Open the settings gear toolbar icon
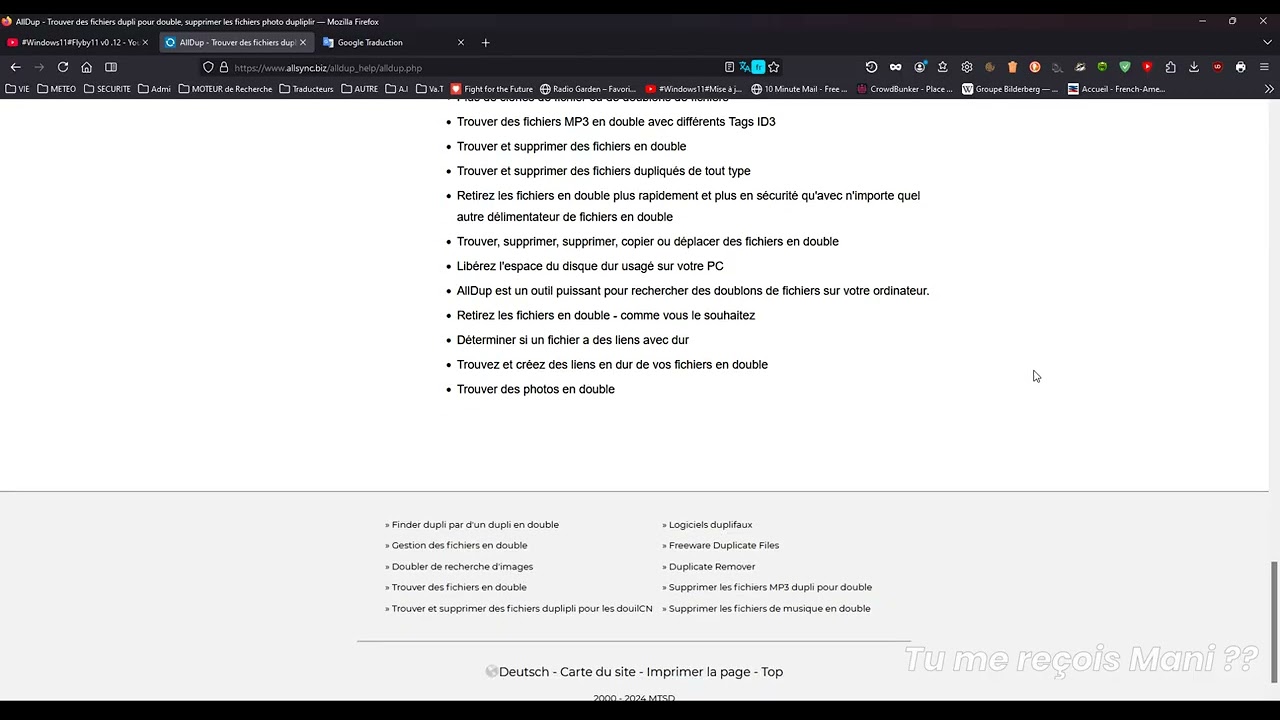1280x720 pixels. [967, 67]
